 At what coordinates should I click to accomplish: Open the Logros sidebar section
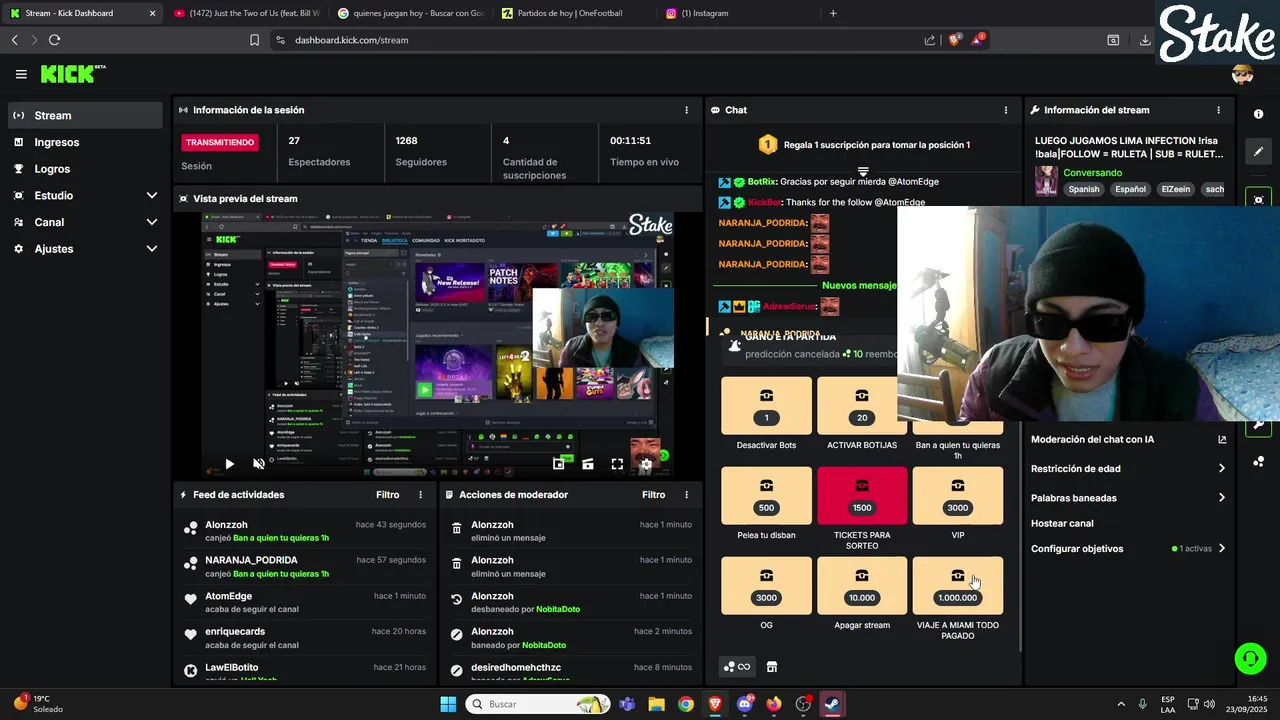coord(85,169)
